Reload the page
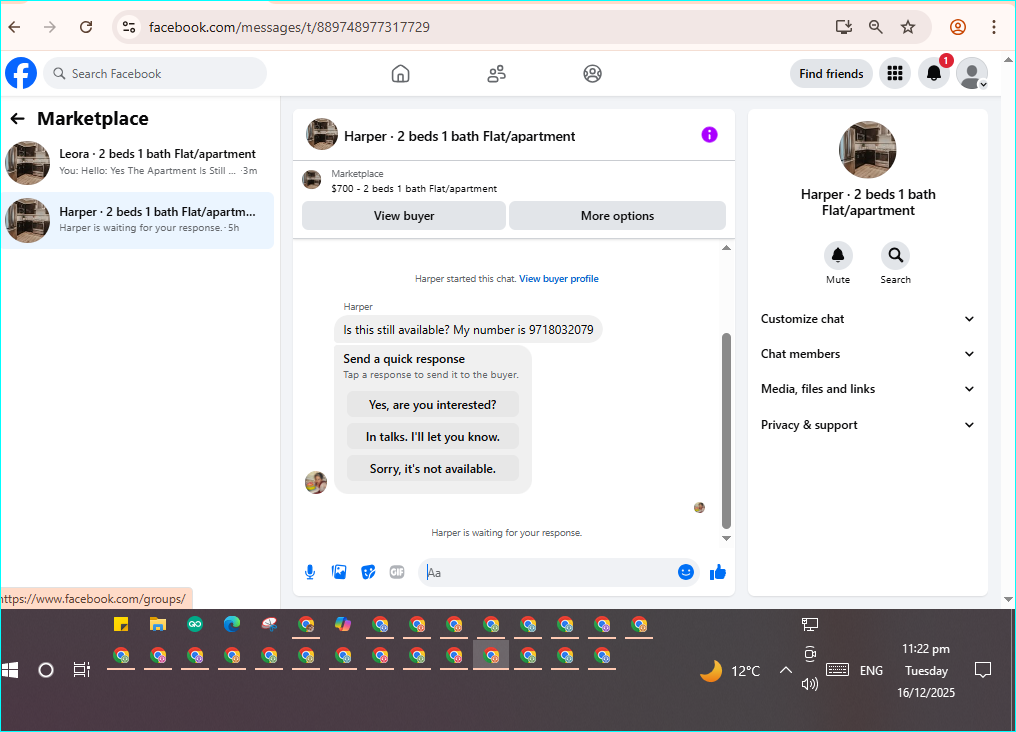Viewport: 1016px width, 732px height. tap(86, 27)
